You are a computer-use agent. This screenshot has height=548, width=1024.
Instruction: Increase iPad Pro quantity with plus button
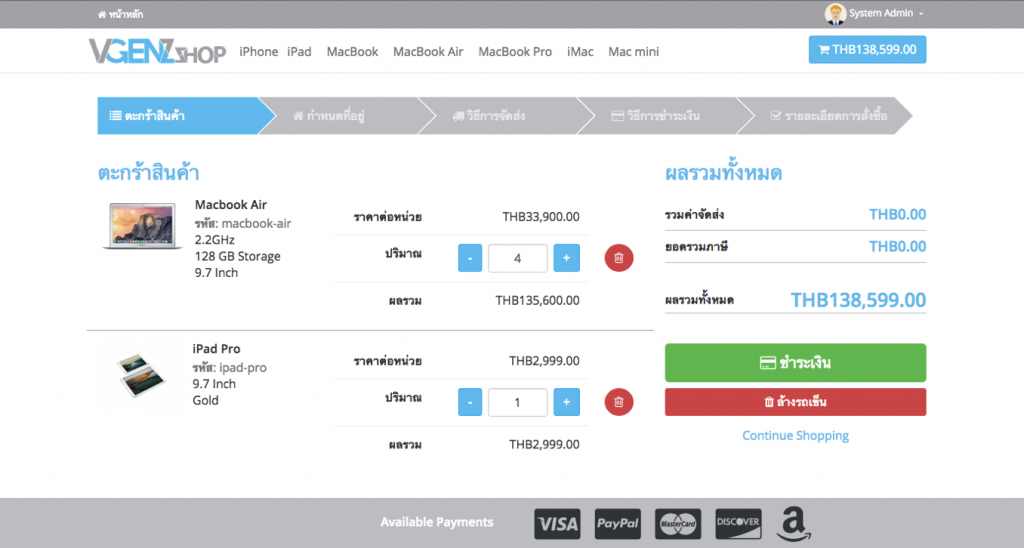(x=566, y=402)
